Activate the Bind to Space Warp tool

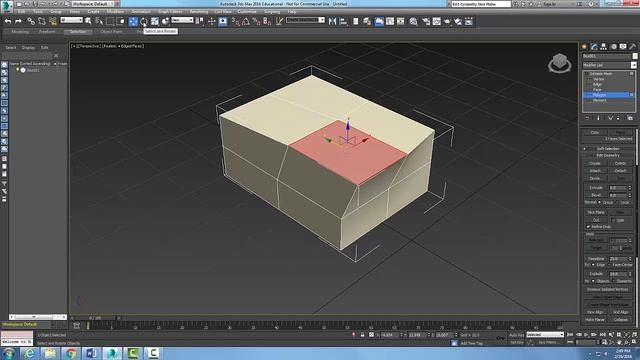pyautogui.click(x=52, y=21)
